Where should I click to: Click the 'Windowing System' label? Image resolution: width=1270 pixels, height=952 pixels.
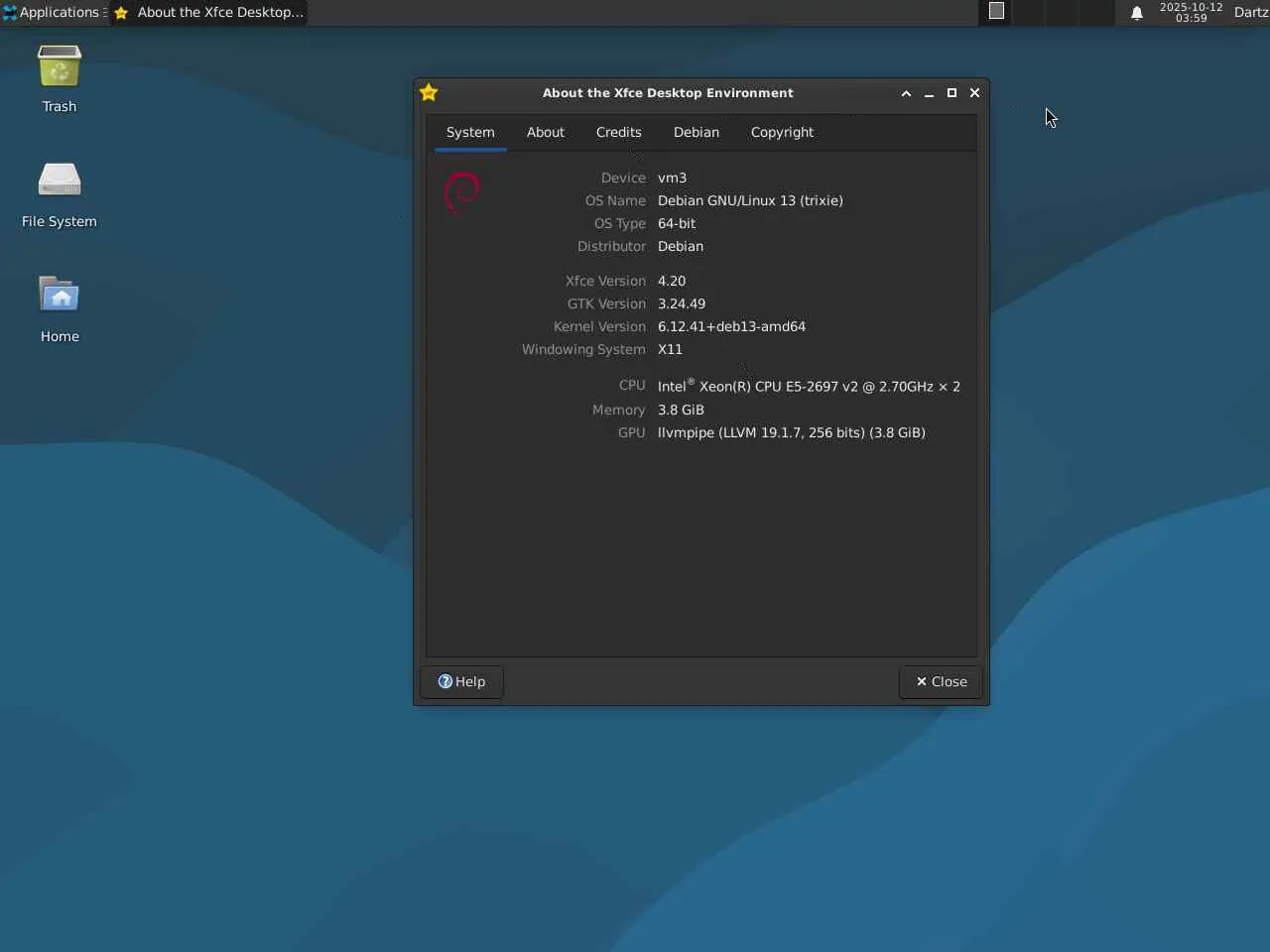click(583, 350)
